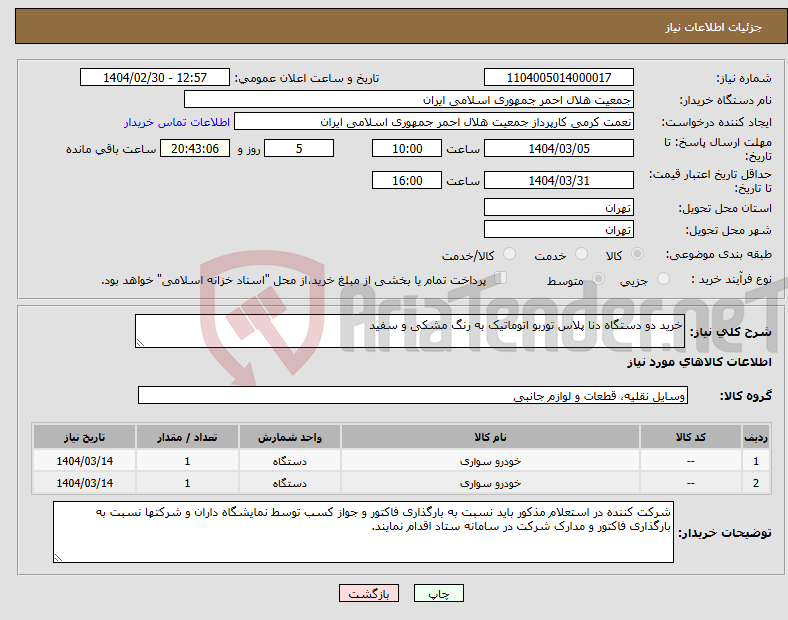Click the ردیف column header
The width and height of the screenshot is (788, 620).
click(x=755, y=437)
